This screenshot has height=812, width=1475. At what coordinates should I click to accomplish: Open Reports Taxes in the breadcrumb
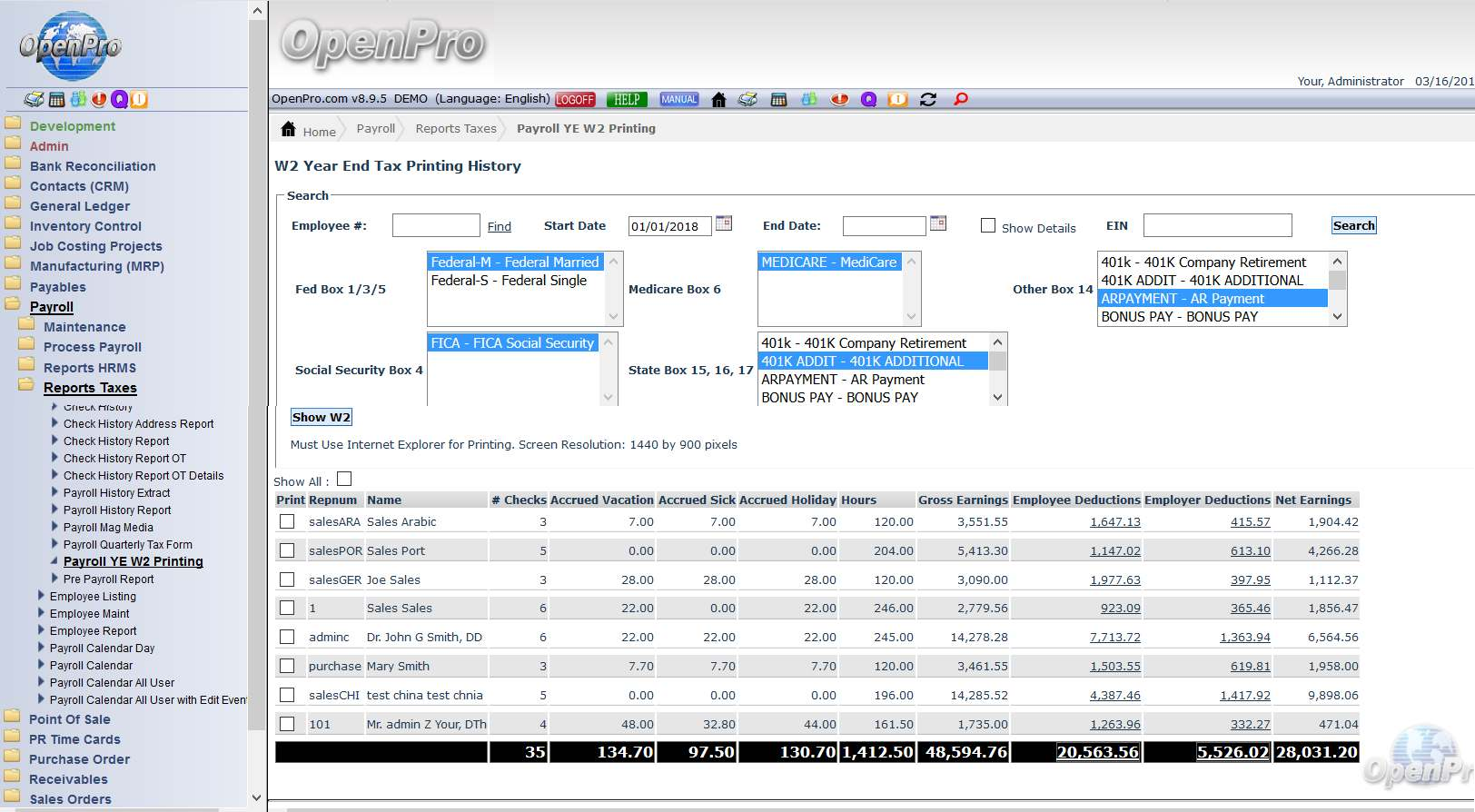pyautogui.click(x=456, y=129)
